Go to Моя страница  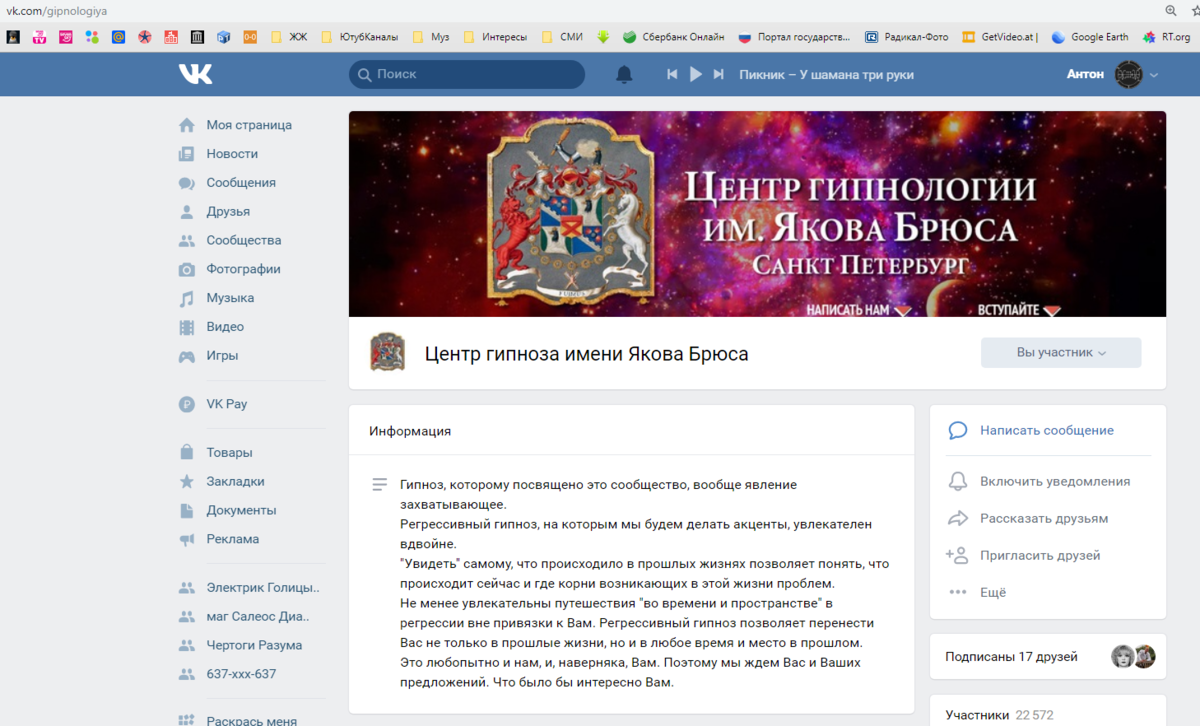click(249, 125)
